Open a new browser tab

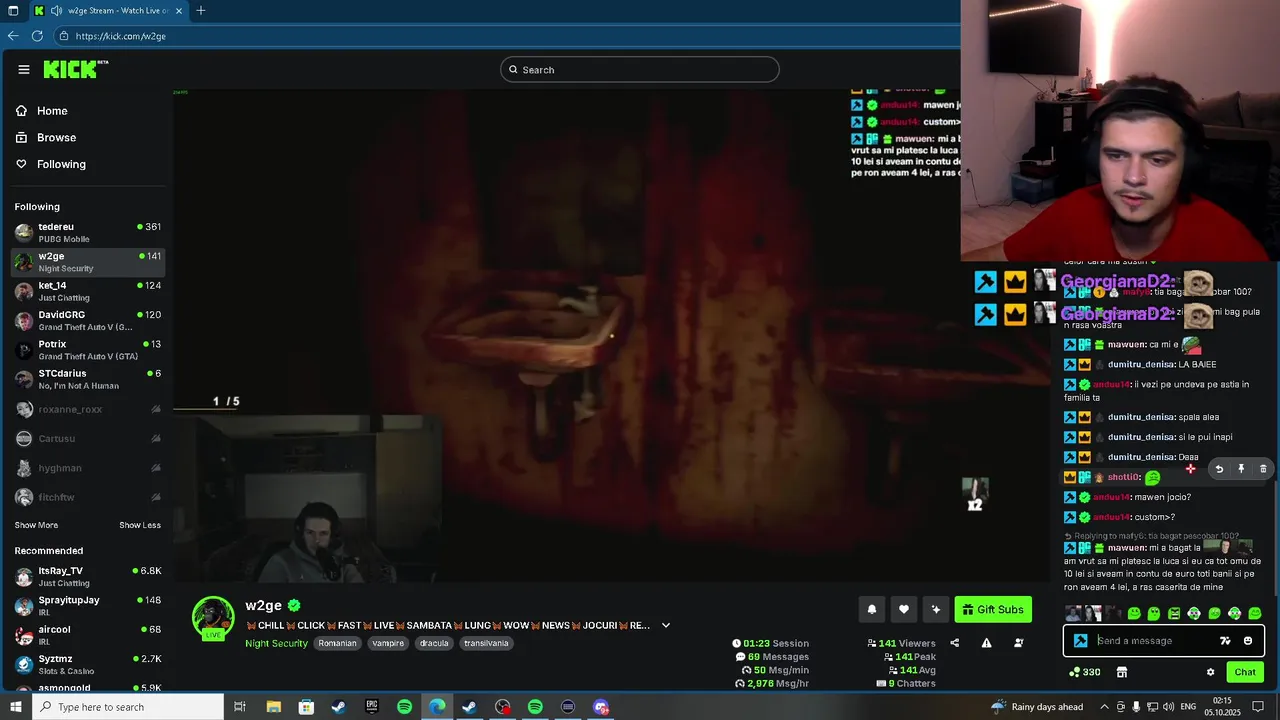tap(201, 11)
